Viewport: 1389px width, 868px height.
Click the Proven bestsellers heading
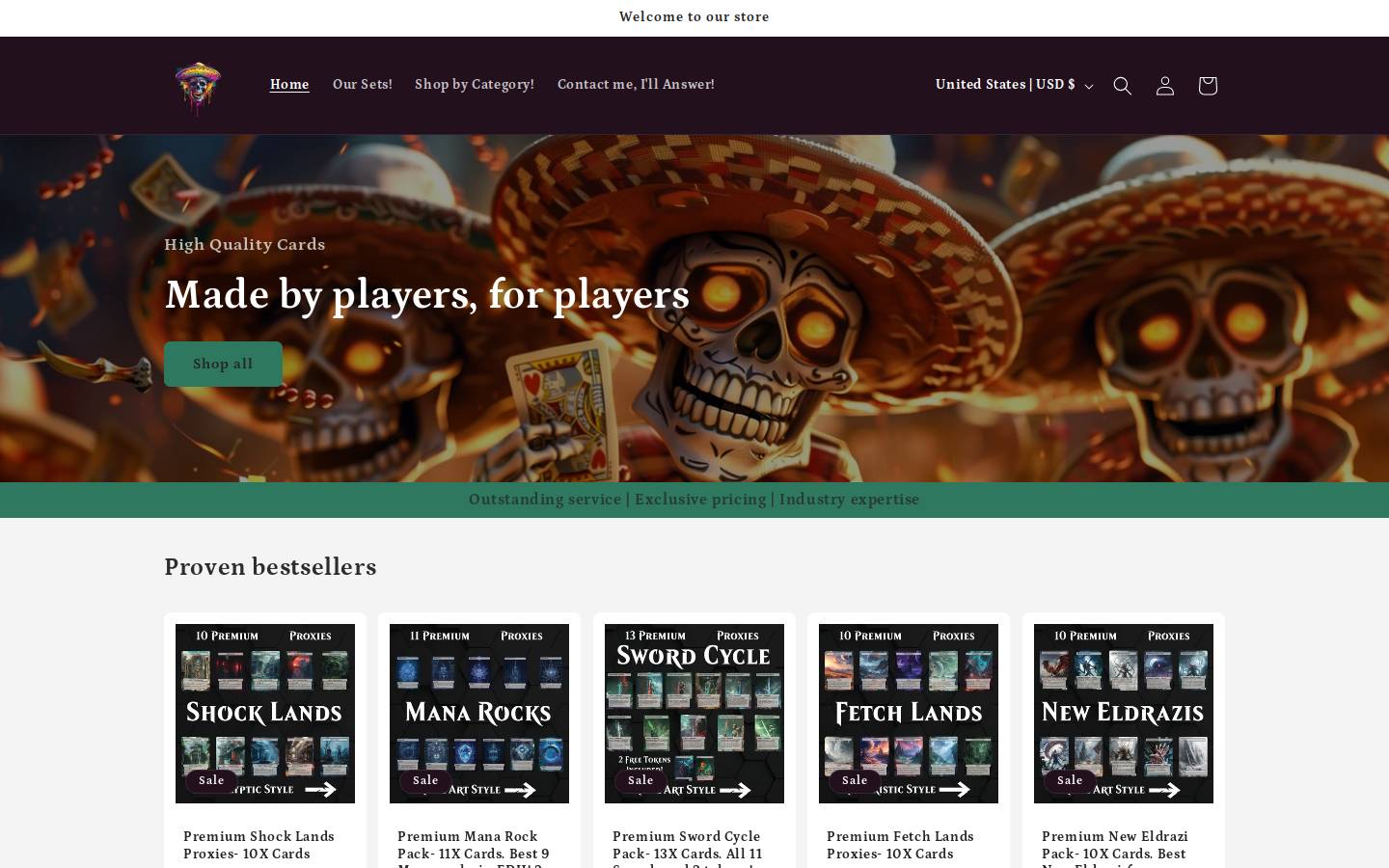(270, 567)
